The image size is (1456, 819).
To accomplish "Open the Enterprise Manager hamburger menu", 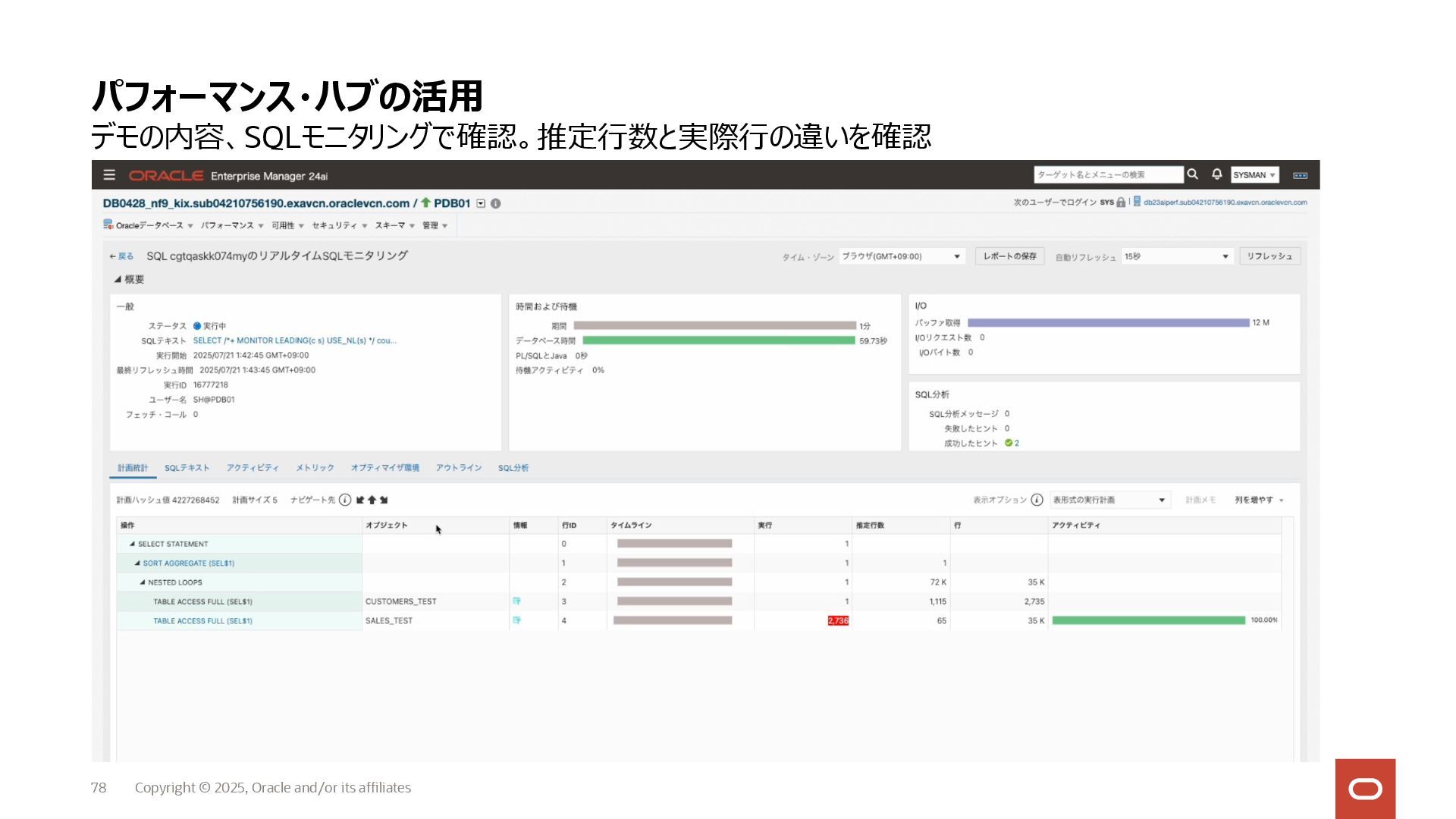I will pos(109,175).
